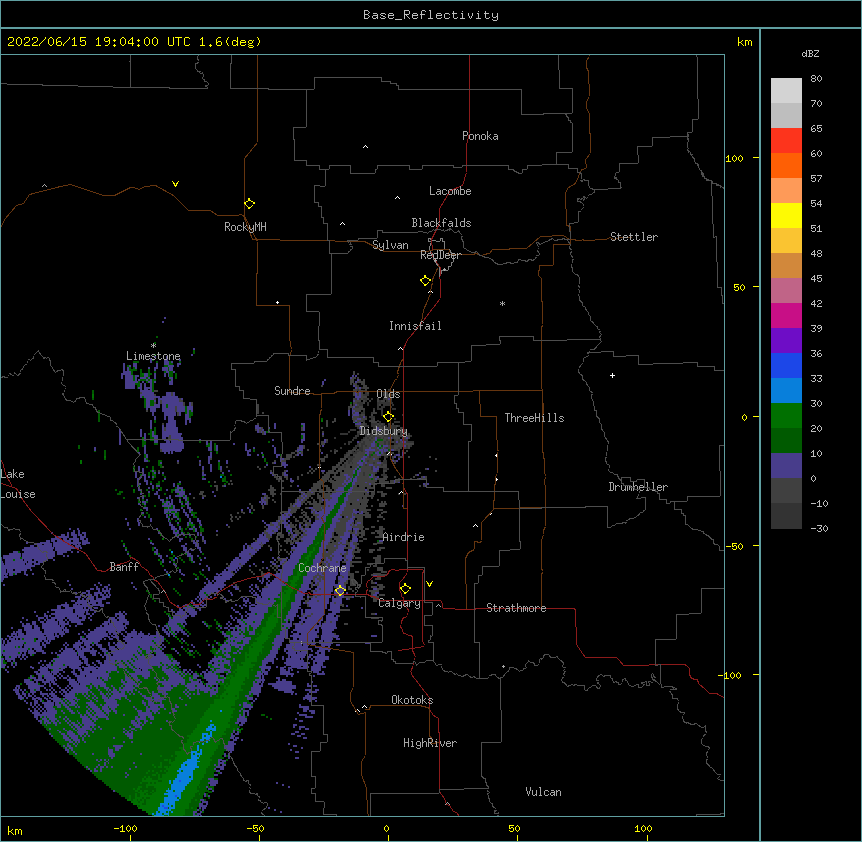Click the 0 tick label on the bottom axis
Image resolution: width=862 pixels, height=842 pixels.
click(386, 828)
